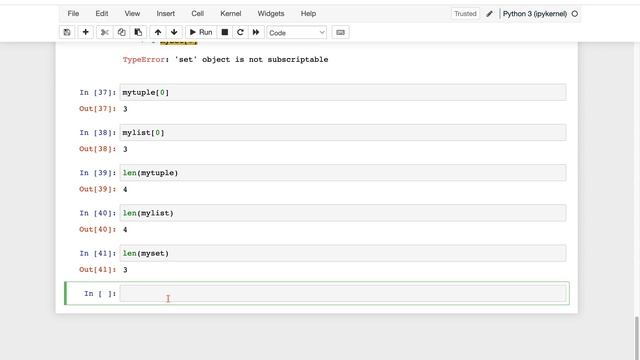Open the Widgets menu

(271, 13)
